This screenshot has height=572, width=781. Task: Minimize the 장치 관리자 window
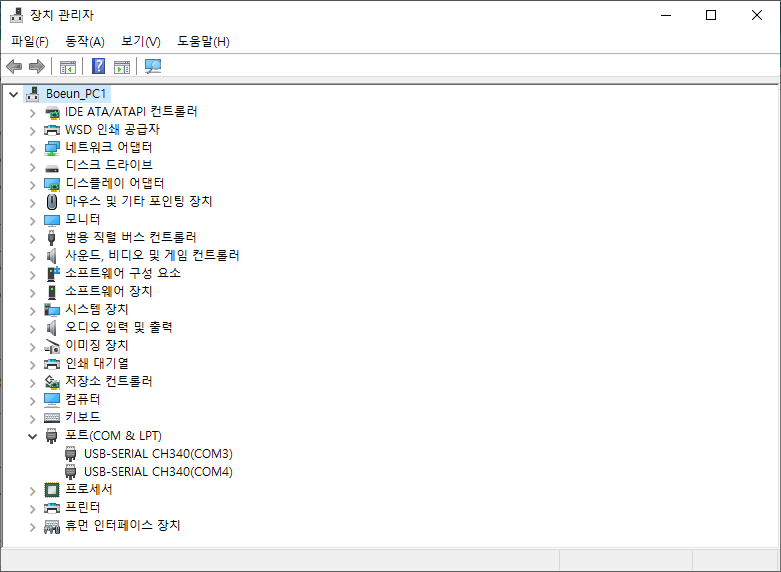[x=666, y=15]
